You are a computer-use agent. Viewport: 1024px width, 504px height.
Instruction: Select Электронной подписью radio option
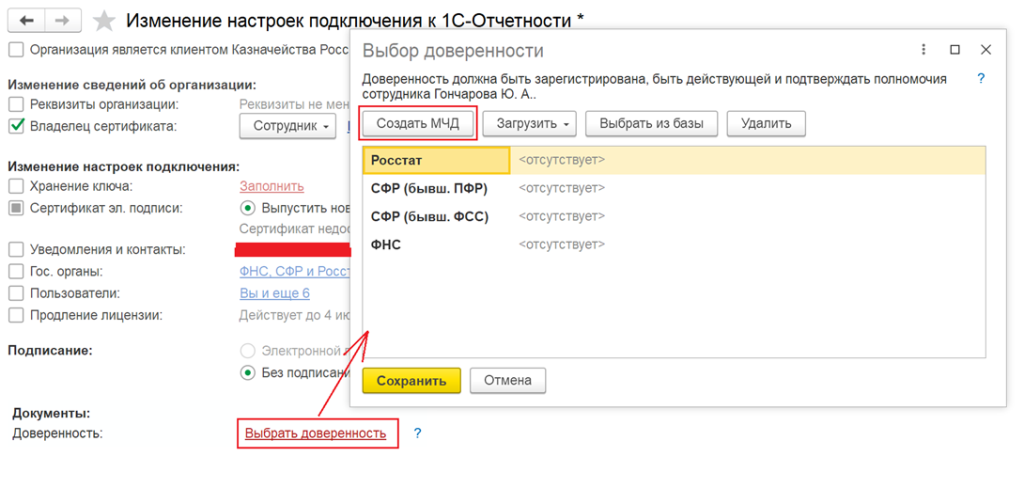pos(248,351)
